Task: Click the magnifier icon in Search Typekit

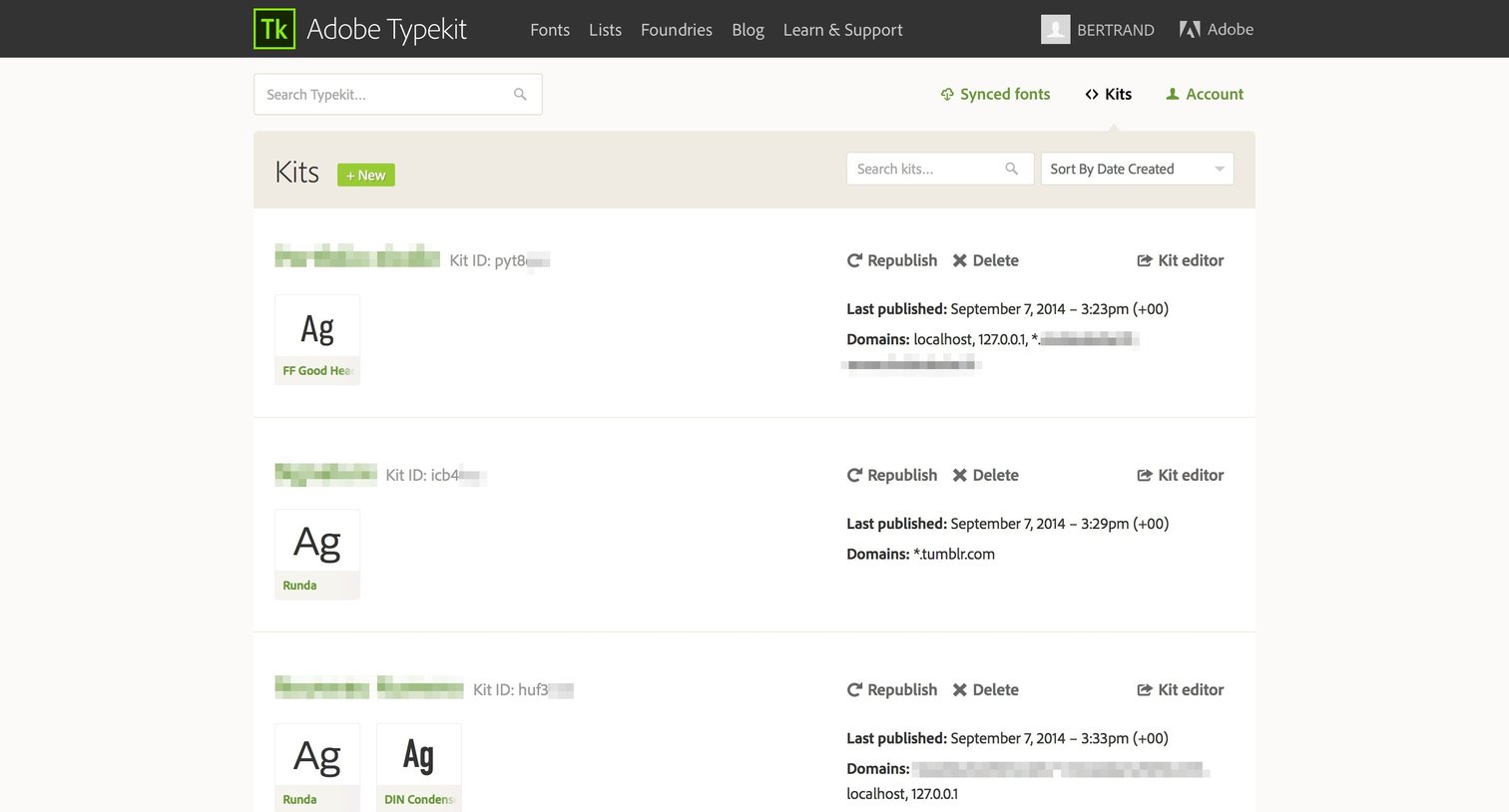Action: pos(520,94)
